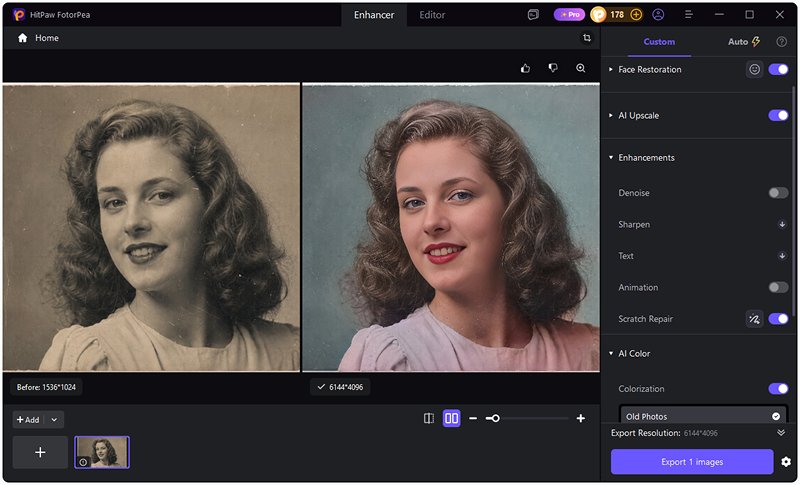Open the help question mark icon
800x485 pixels.
[781, 42]
